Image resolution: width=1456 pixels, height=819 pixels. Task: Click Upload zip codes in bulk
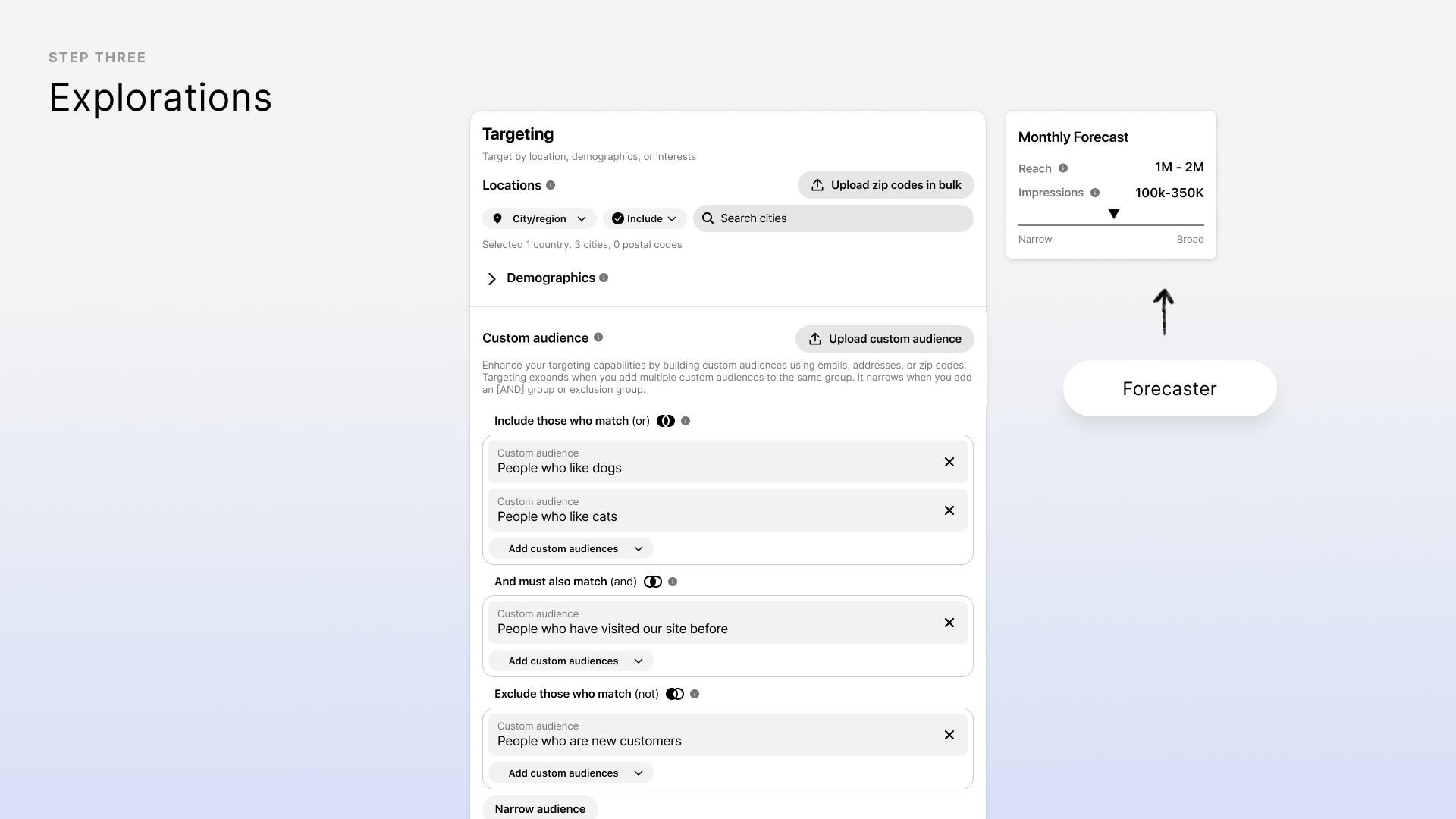[886, 185]
